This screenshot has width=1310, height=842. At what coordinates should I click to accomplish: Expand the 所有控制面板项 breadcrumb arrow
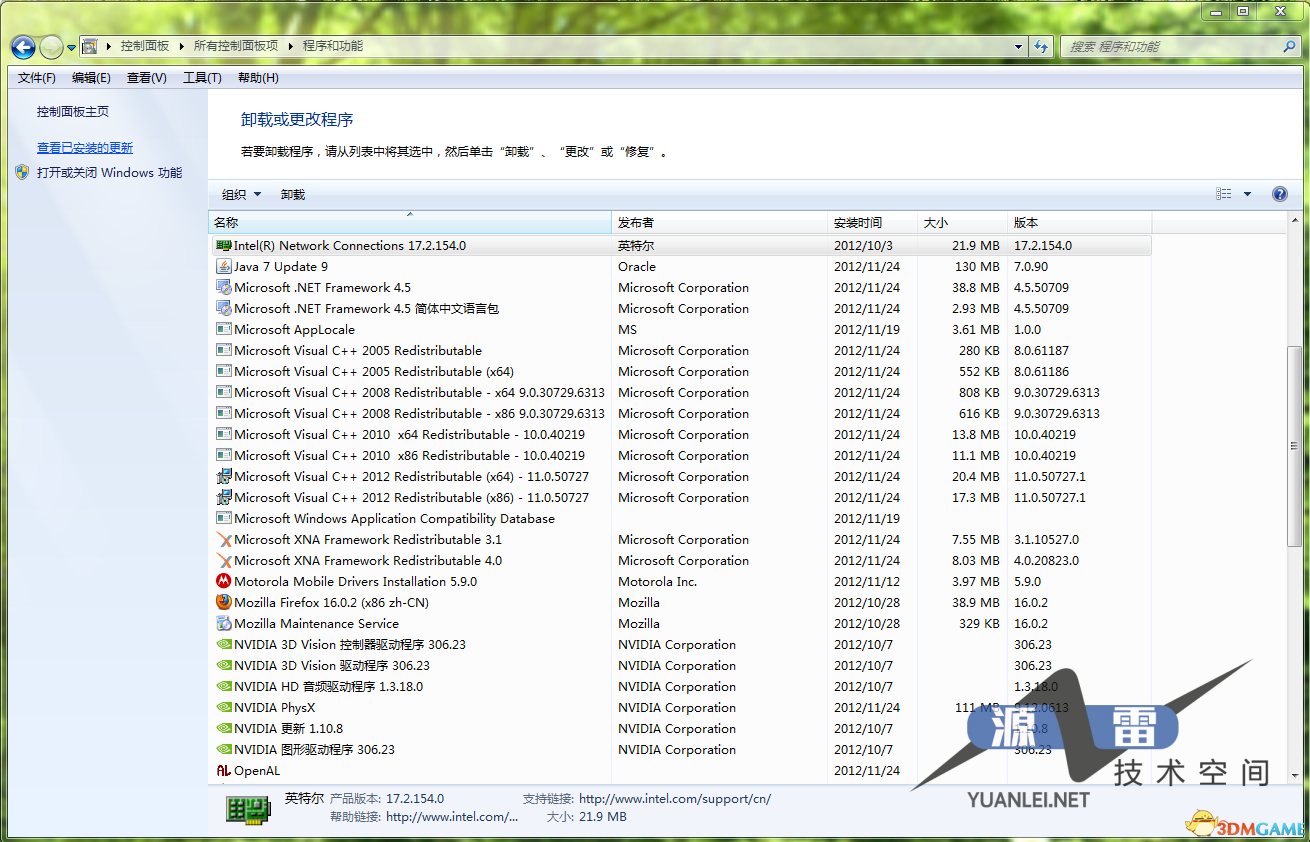click(x=290, y=46)
